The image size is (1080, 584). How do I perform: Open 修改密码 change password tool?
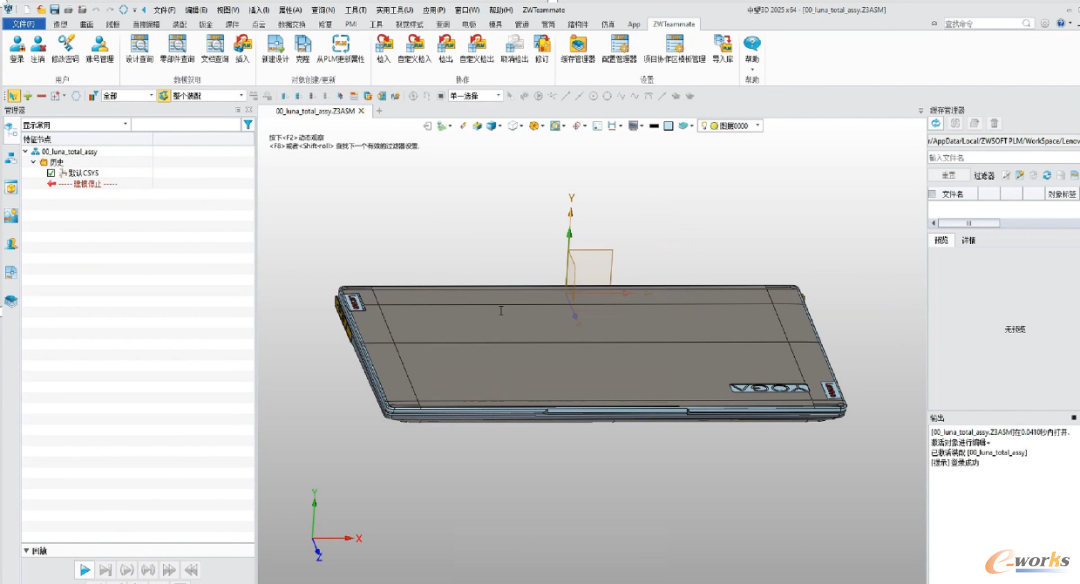(x=65, y=49)
